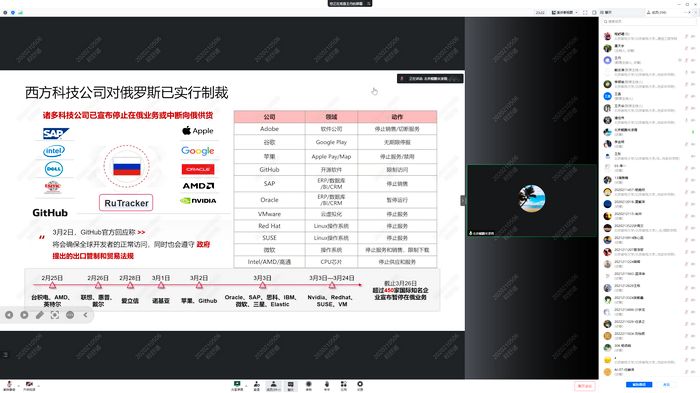Click the red leave meeting button

coord(584,385)
